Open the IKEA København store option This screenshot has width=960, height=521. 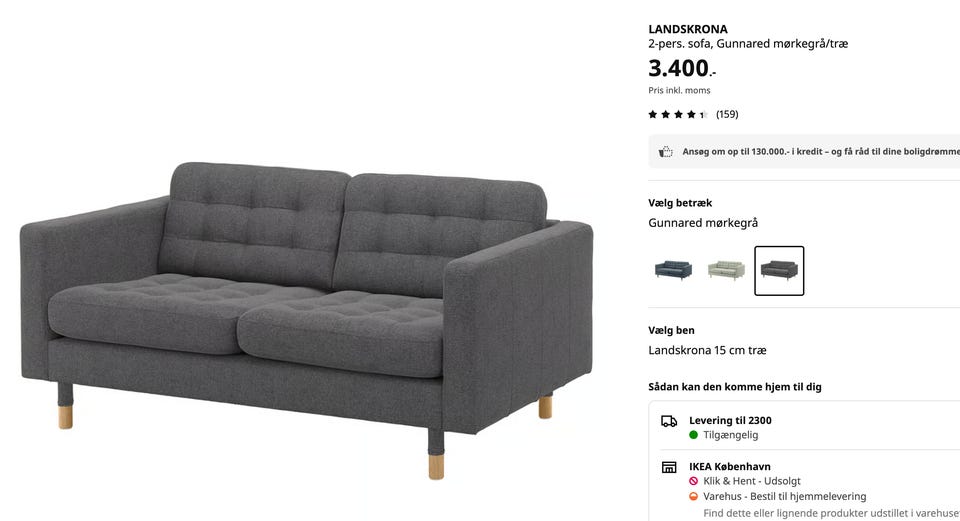click(x=730, y=467)
